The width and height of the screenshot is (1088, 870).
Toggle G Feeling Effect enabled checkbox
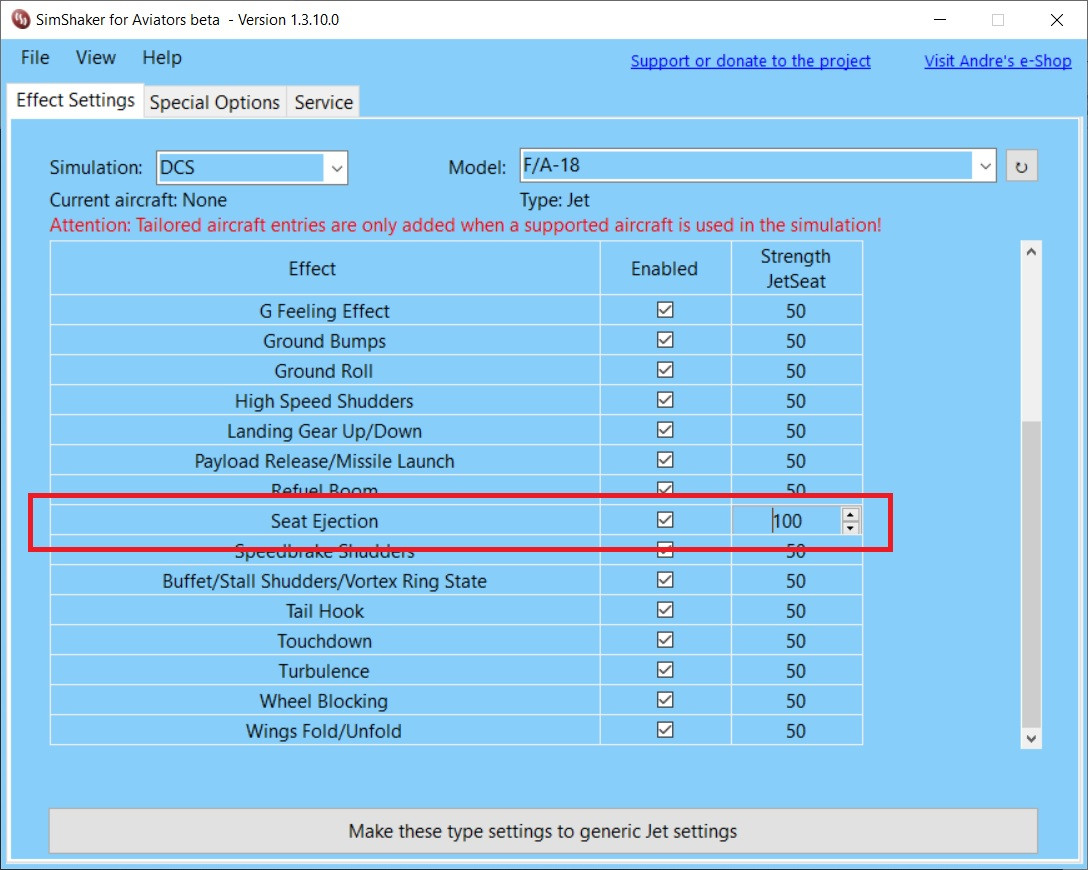pos(665,310)
